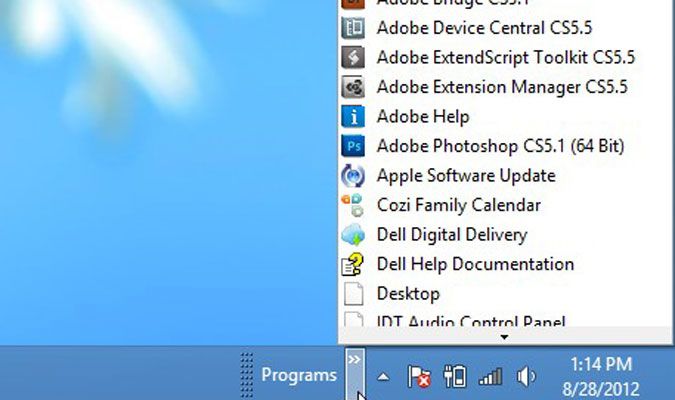
Task: Click the Adobe Bridge entry at list top
Action: pyautogui.click(x=452, y=3)
